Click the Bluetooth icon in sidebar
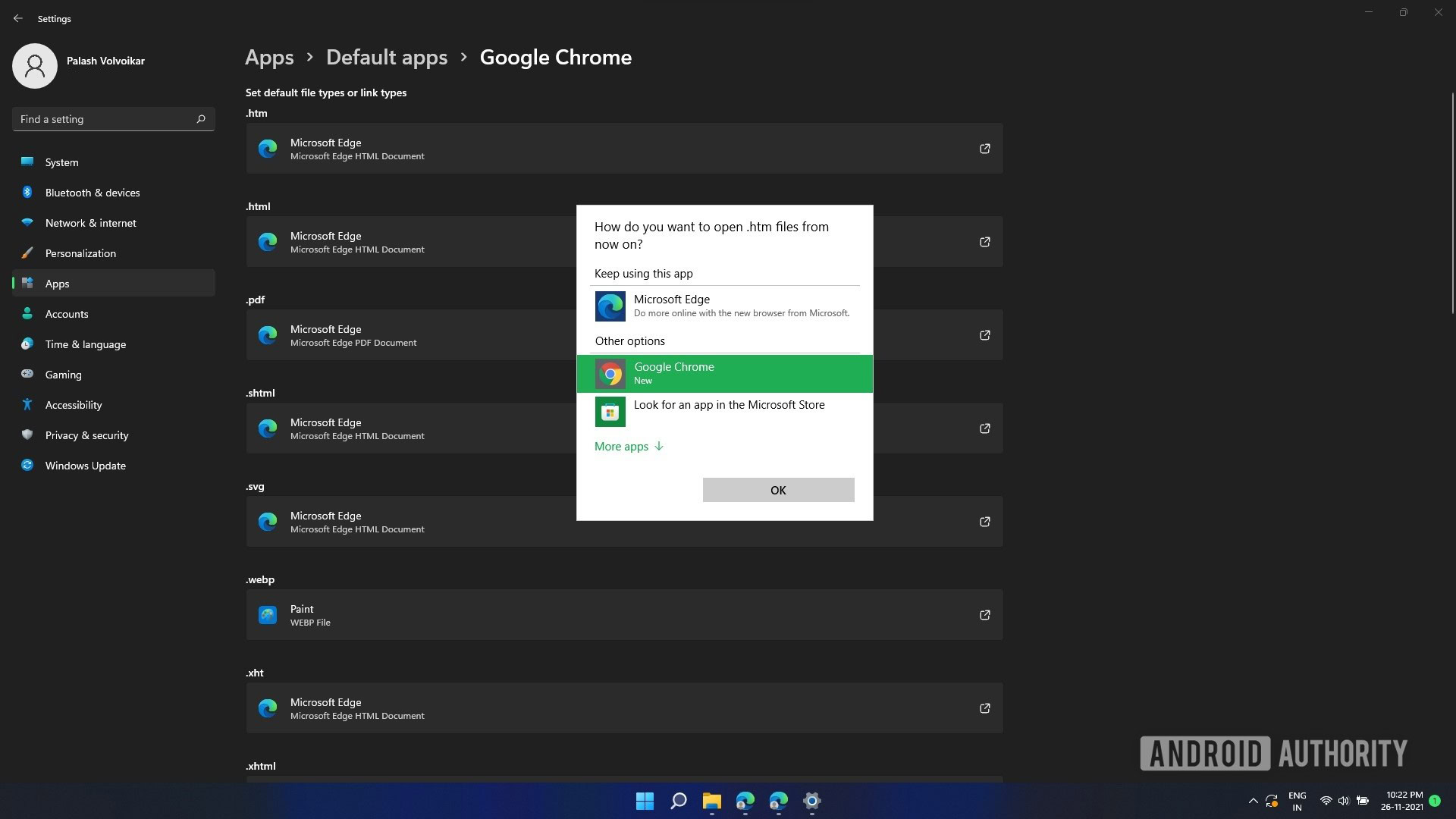The height and width of the screenshot is (819, 1456). [x=27, y=192]
